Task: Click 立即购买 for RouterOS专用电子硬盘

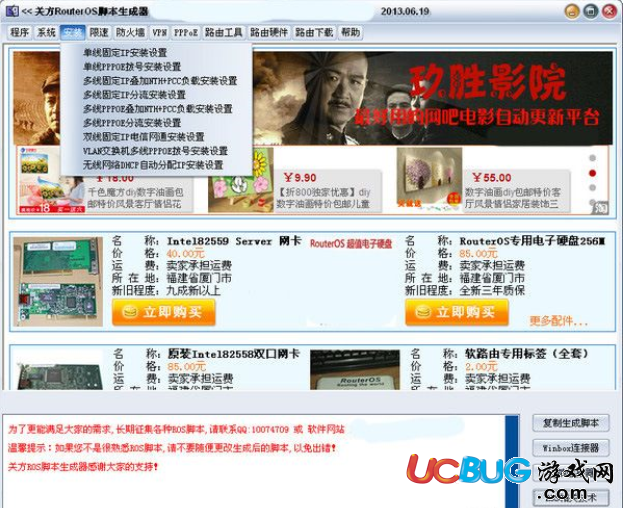Action: tap(457, 312)
